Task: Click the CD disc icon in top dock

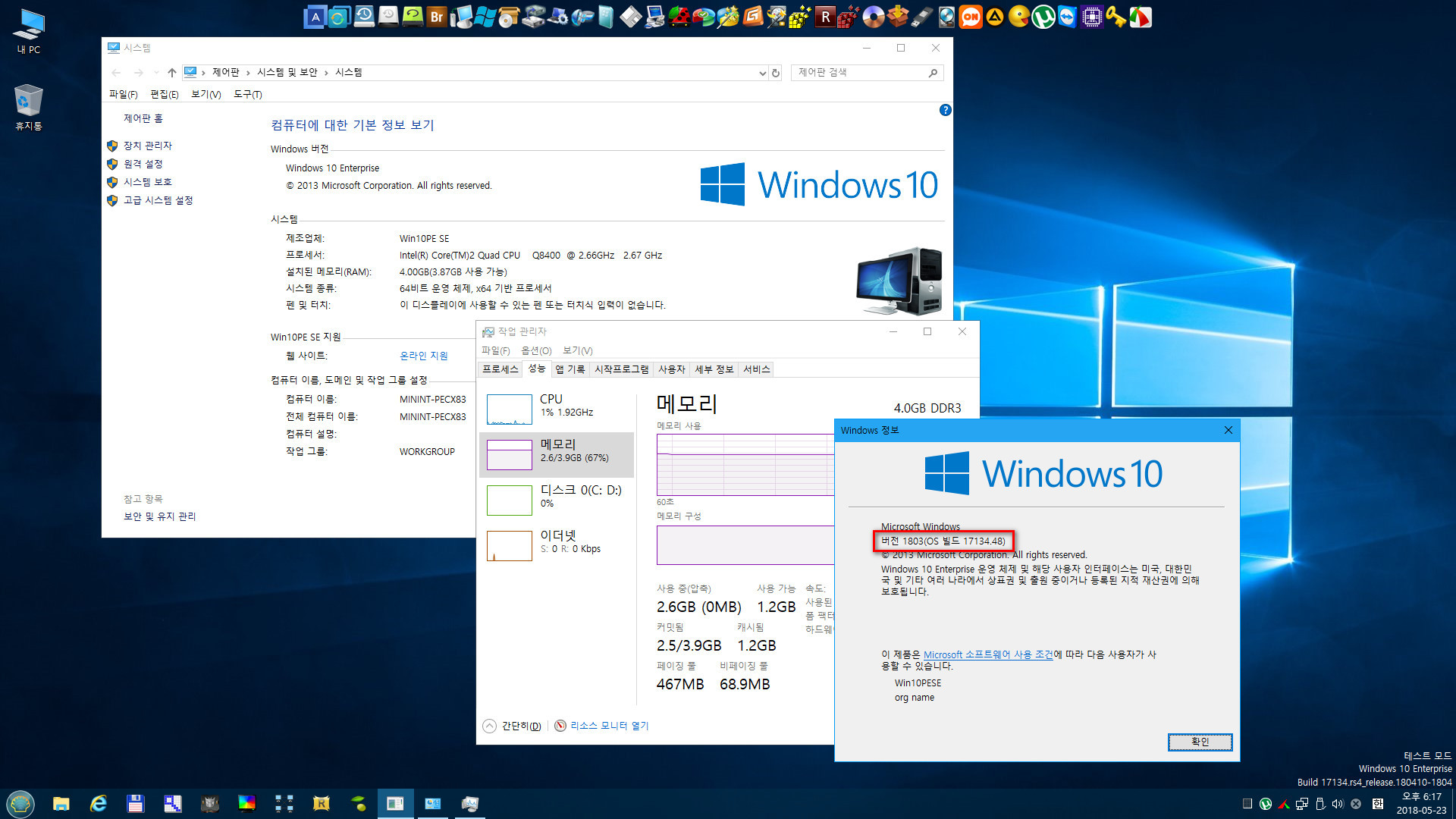Action: point(874,17)
